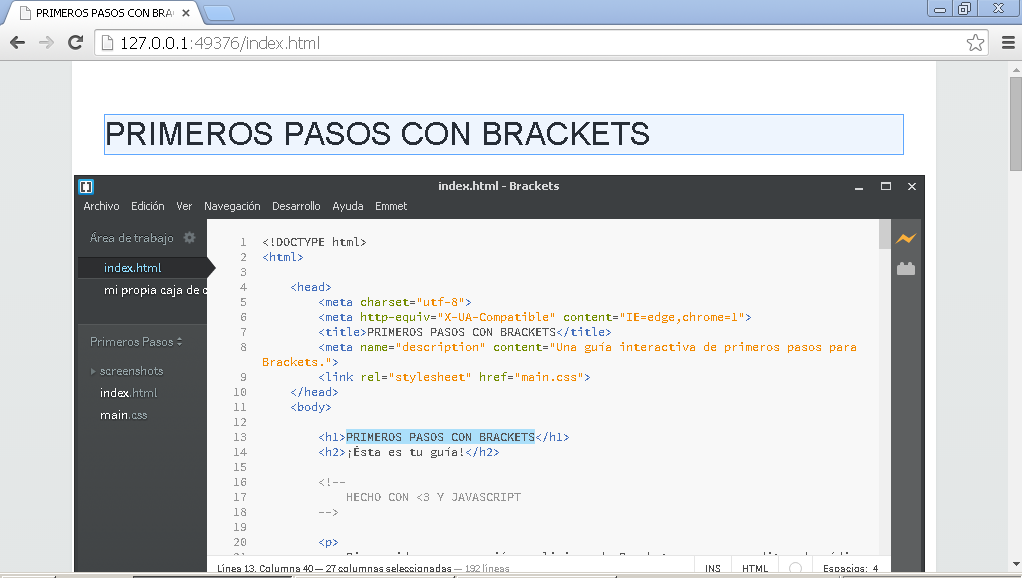1022x578 pixels.
Task: Open the Desarrollo menu
Action: [296, 206]
